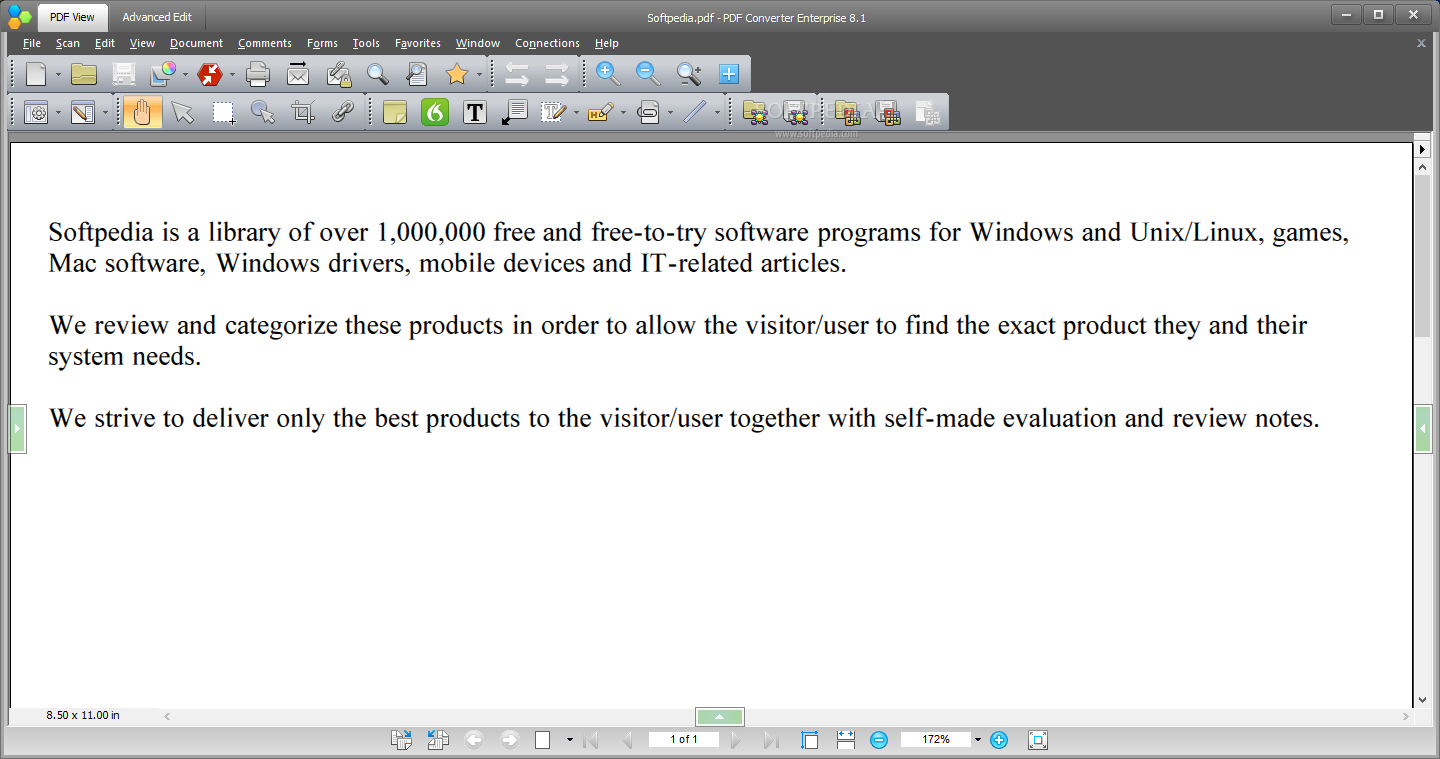Click the Search magnifier icon
This screenshot has width=1440, height=759.
pyautogui.click(x=377, y=73)
